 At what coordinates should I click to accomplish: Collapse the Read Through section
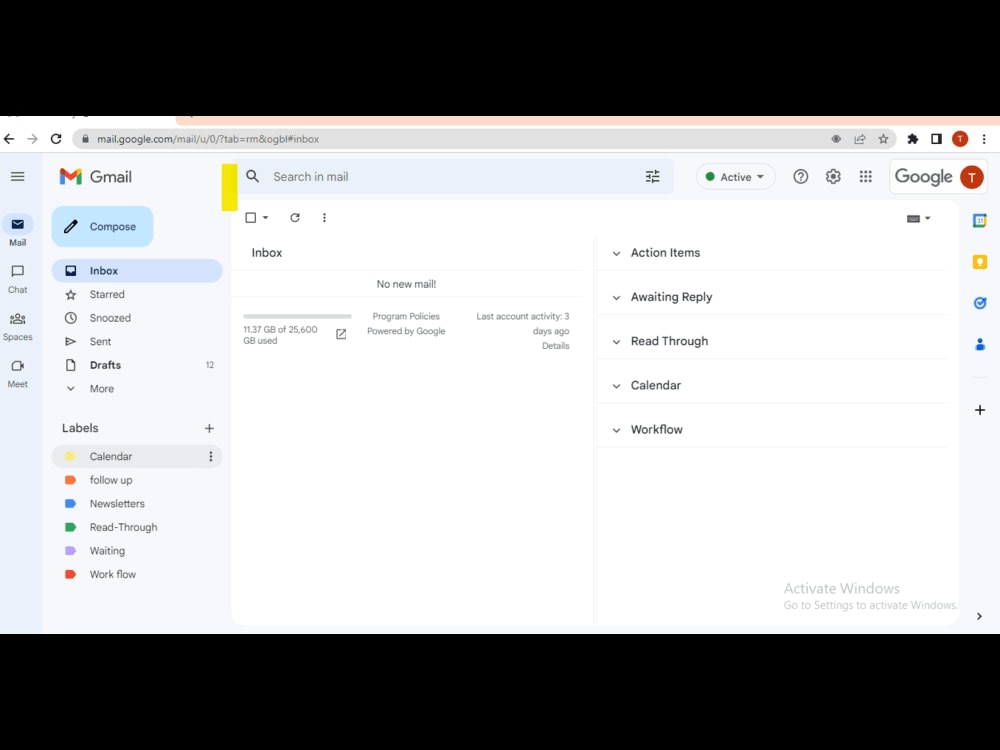616,341
